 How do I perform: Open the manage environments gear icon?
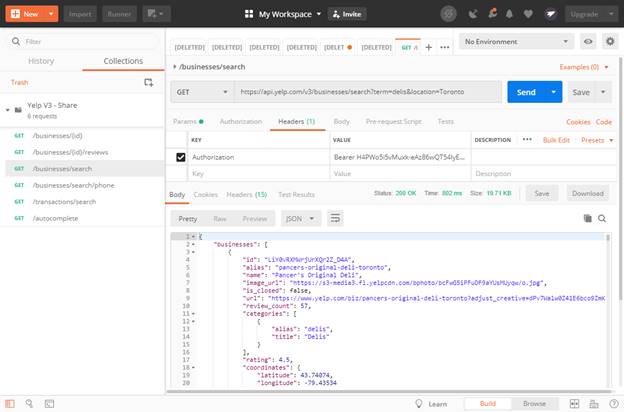[x=610, y=41]
